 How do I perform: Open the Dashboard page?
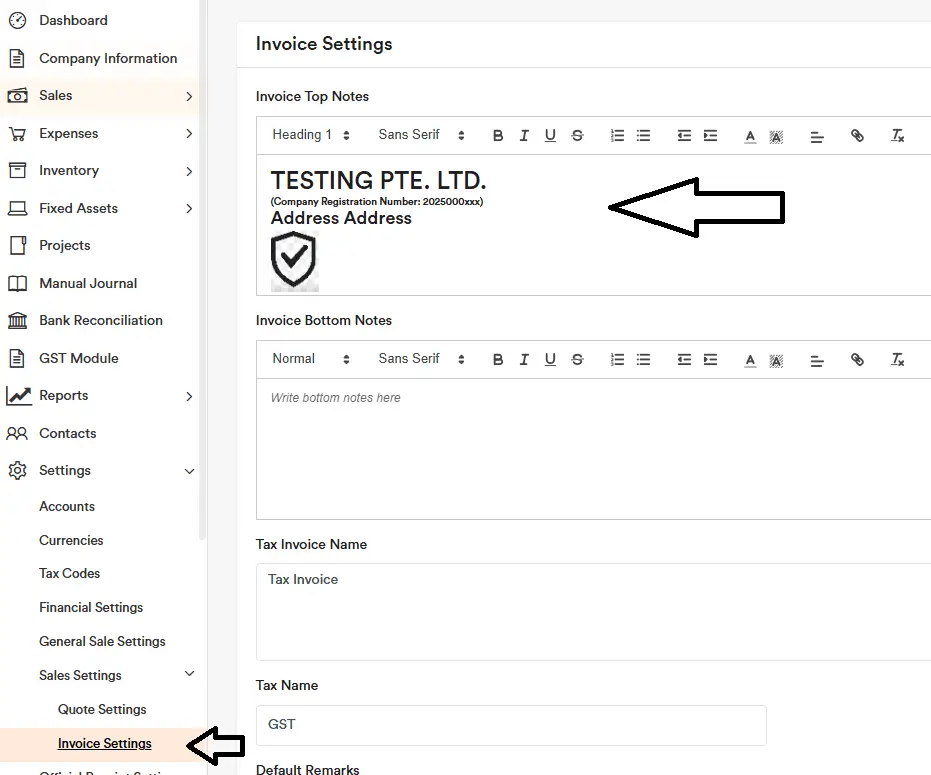point(73,20)
